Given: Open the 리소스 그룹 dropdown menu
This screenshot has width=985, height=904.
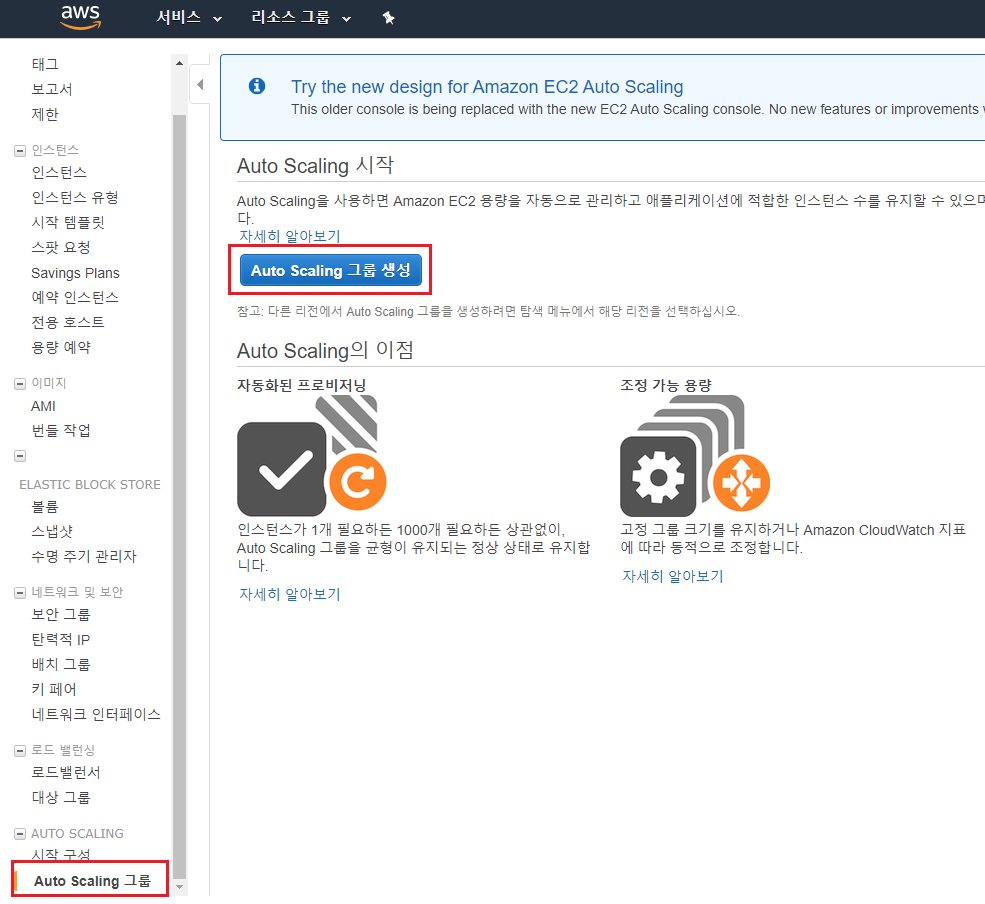Looking at the screenshot, I should (x=301, y=18).
